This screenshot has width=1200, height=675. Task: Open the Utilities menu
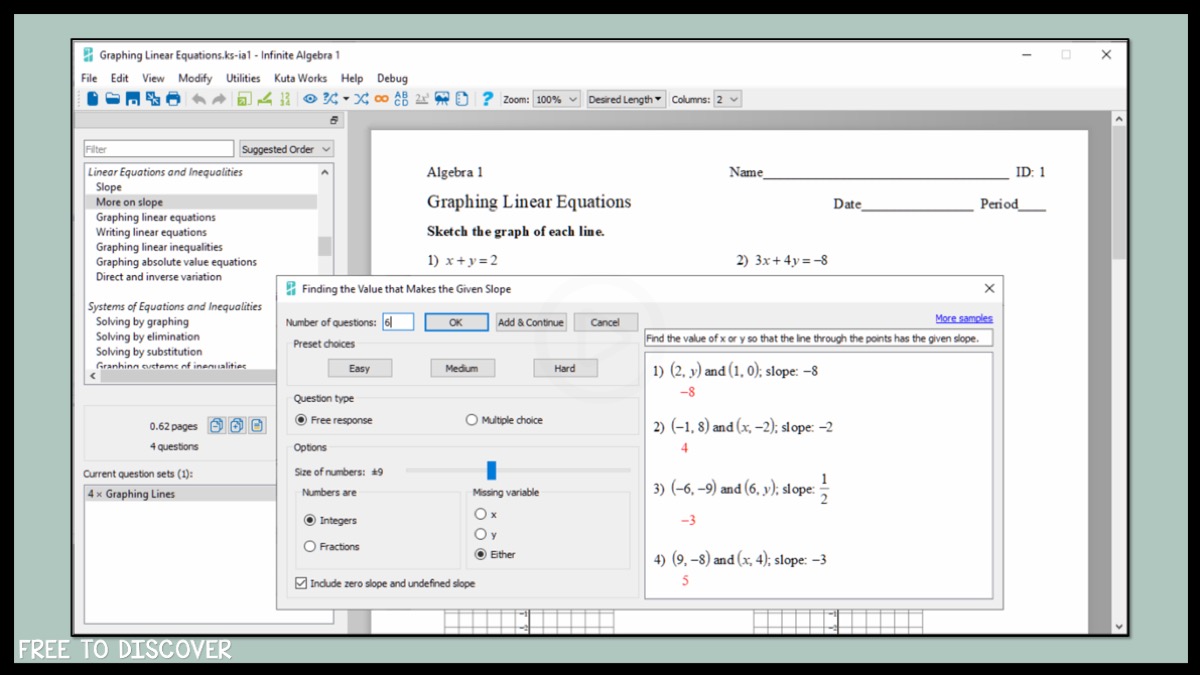pos(243,78)
